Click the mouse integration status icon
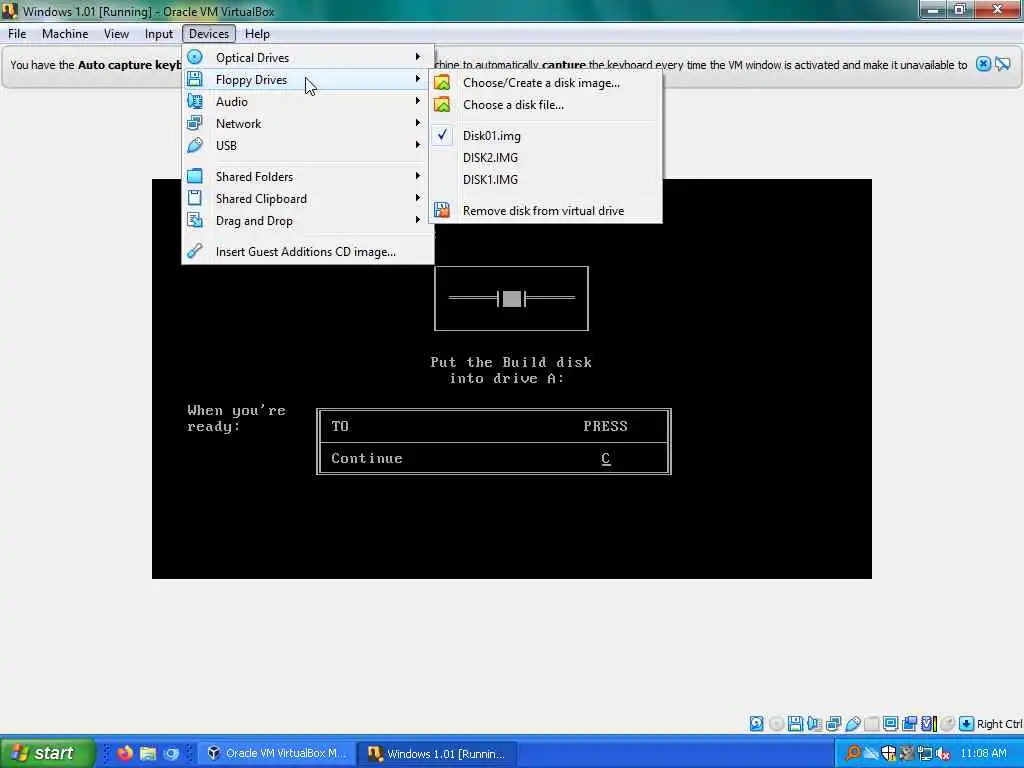The height and width of the screenshot is (768, 1024). pyautogui.click(x=948, y=724)
